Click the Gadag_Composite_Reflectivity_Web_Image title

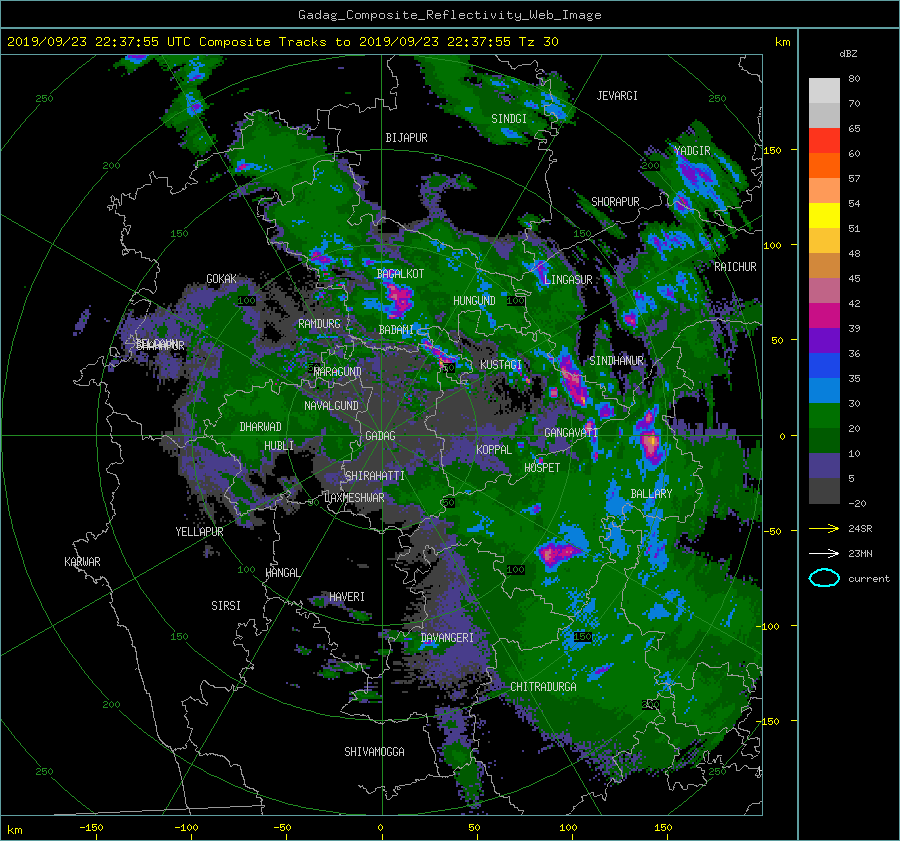449,15
